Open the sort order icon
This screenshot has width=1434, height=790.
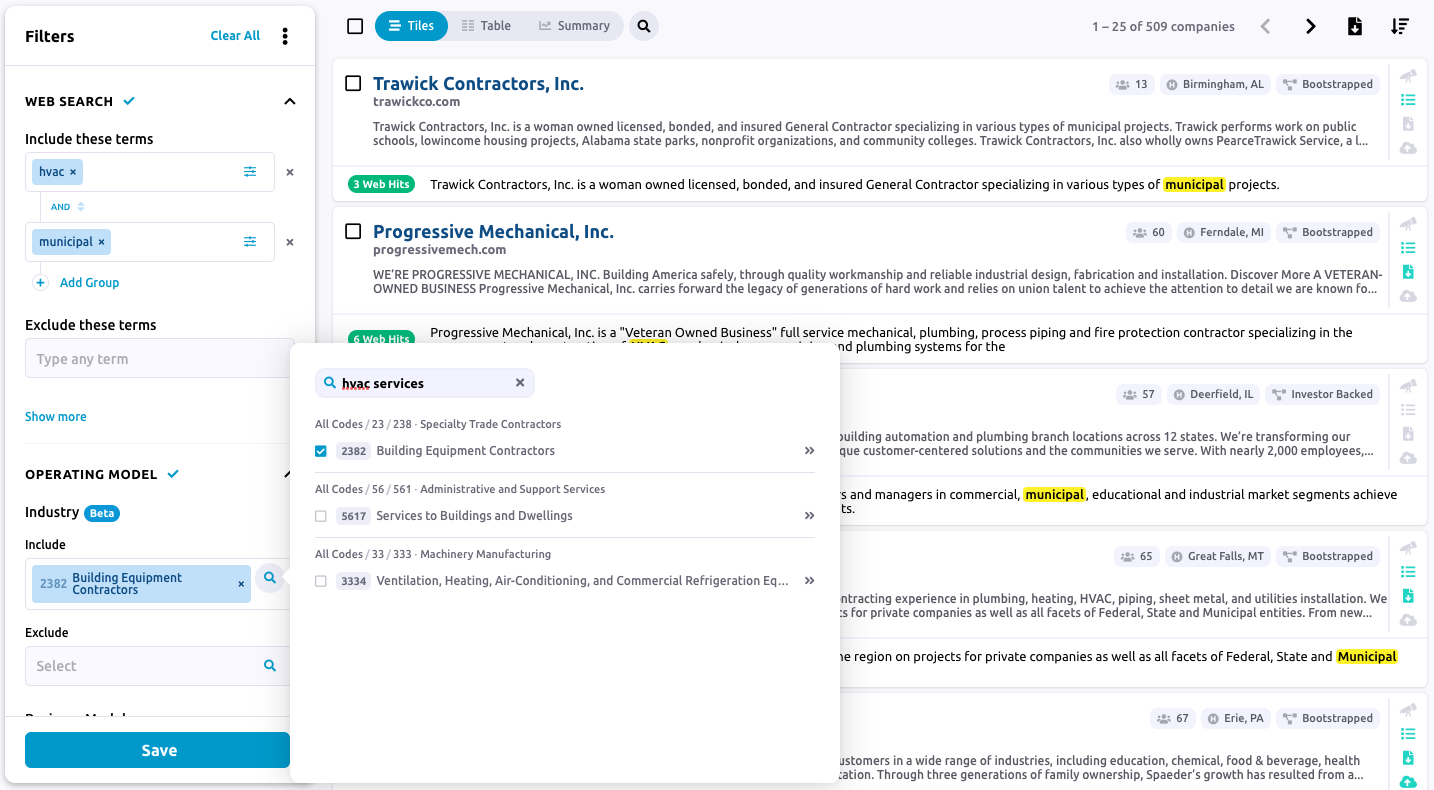pyautogui.click(x=1400, y=27)
